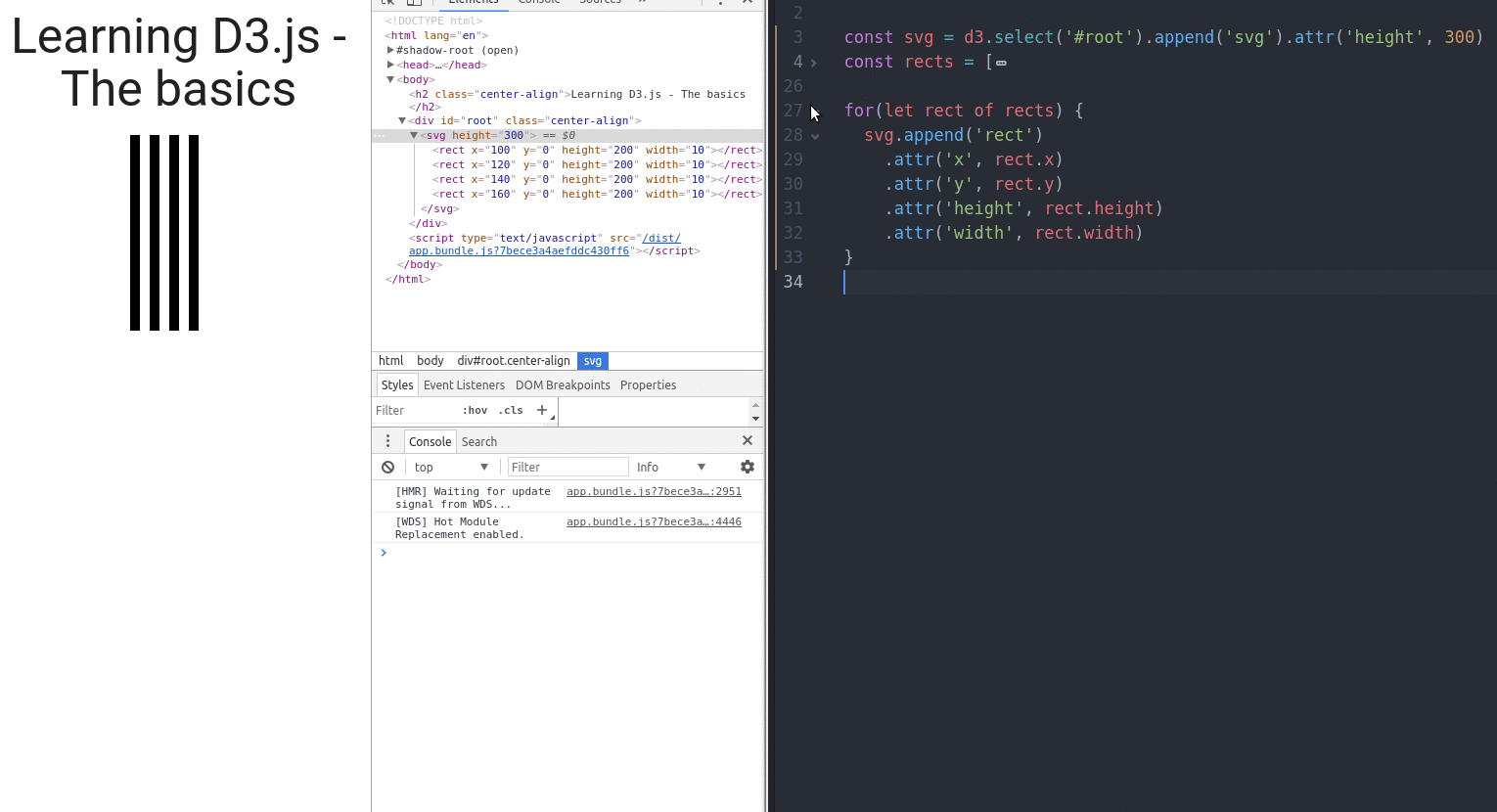Open the DOM Breakpoints tab
The image size is (1497, 812).
563,384
